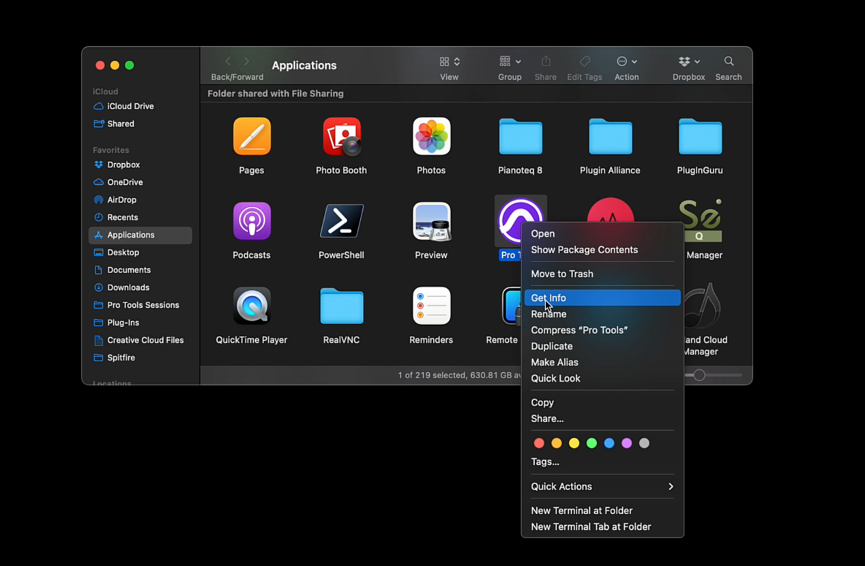Click the Edit Tags toolbar icon

click(x=585, y=61)
